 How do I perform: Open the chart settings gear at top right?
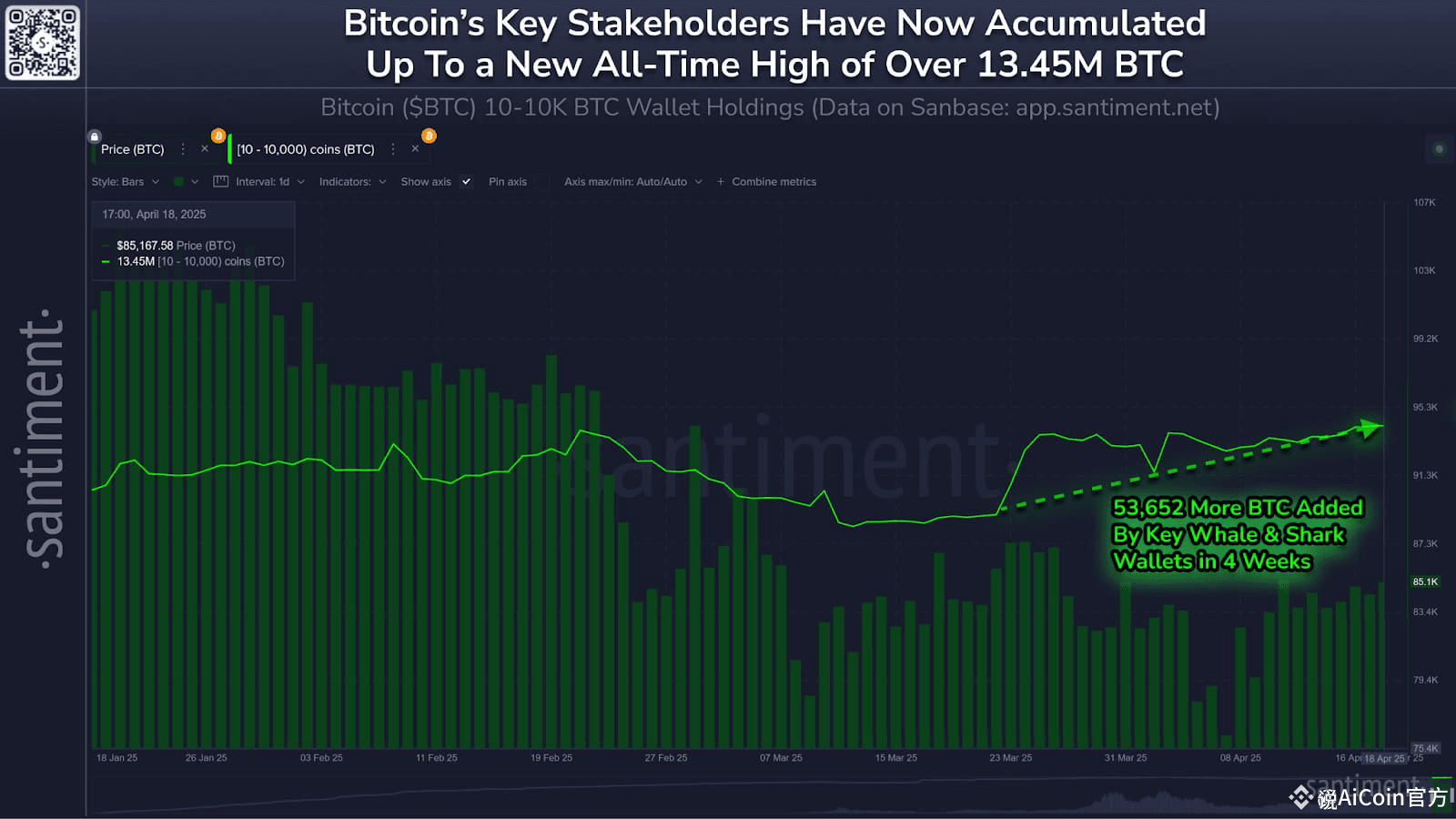click(x=1438, y=148)
